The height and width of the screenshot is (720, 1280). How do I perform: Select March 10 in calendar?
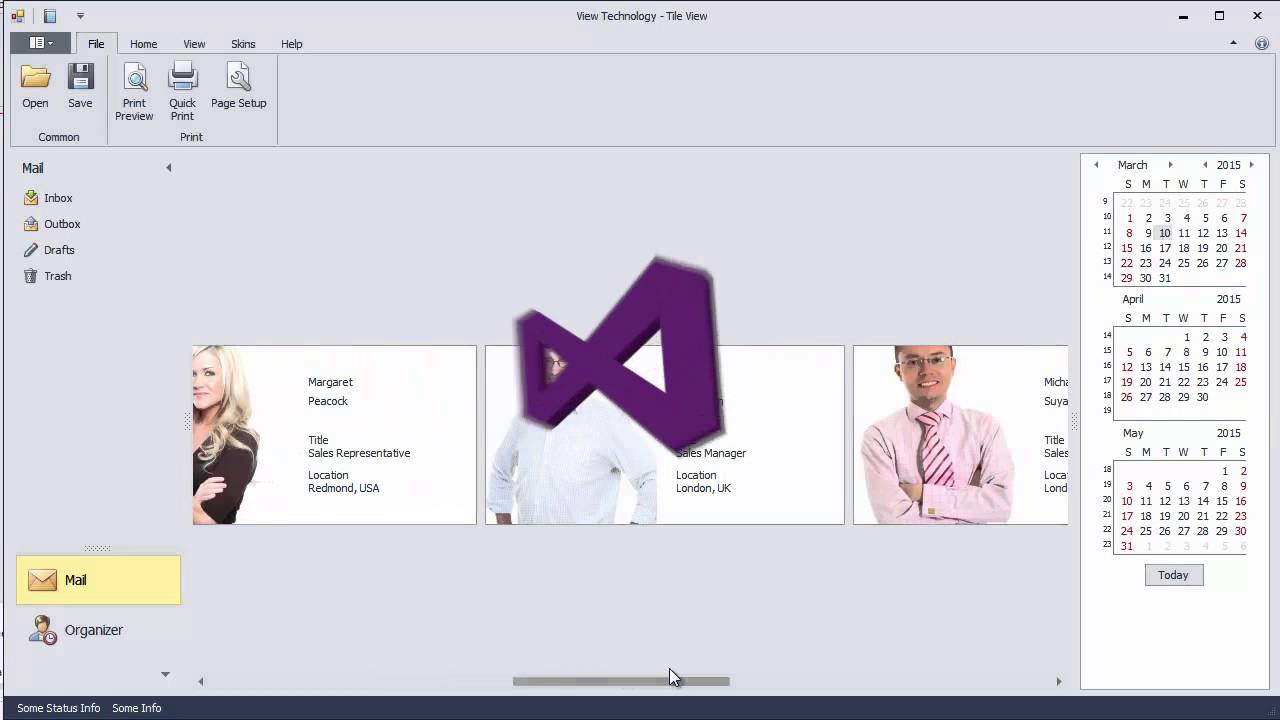pyautogui.click(x=1165, y=233)
